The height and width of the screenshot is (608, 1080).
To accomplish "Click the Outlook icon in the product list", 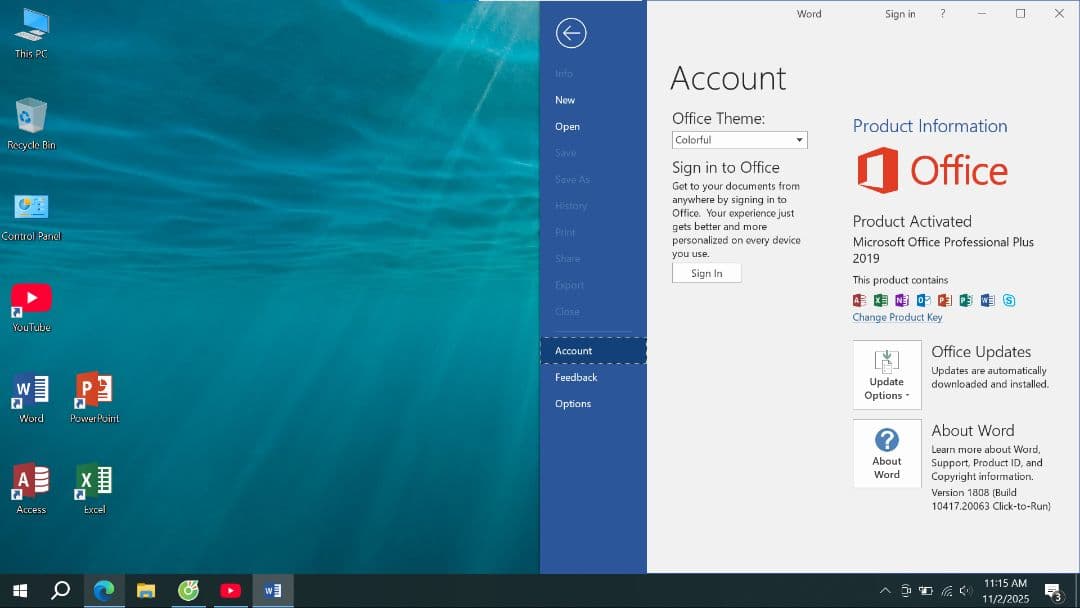I will (x=925, y=300).
